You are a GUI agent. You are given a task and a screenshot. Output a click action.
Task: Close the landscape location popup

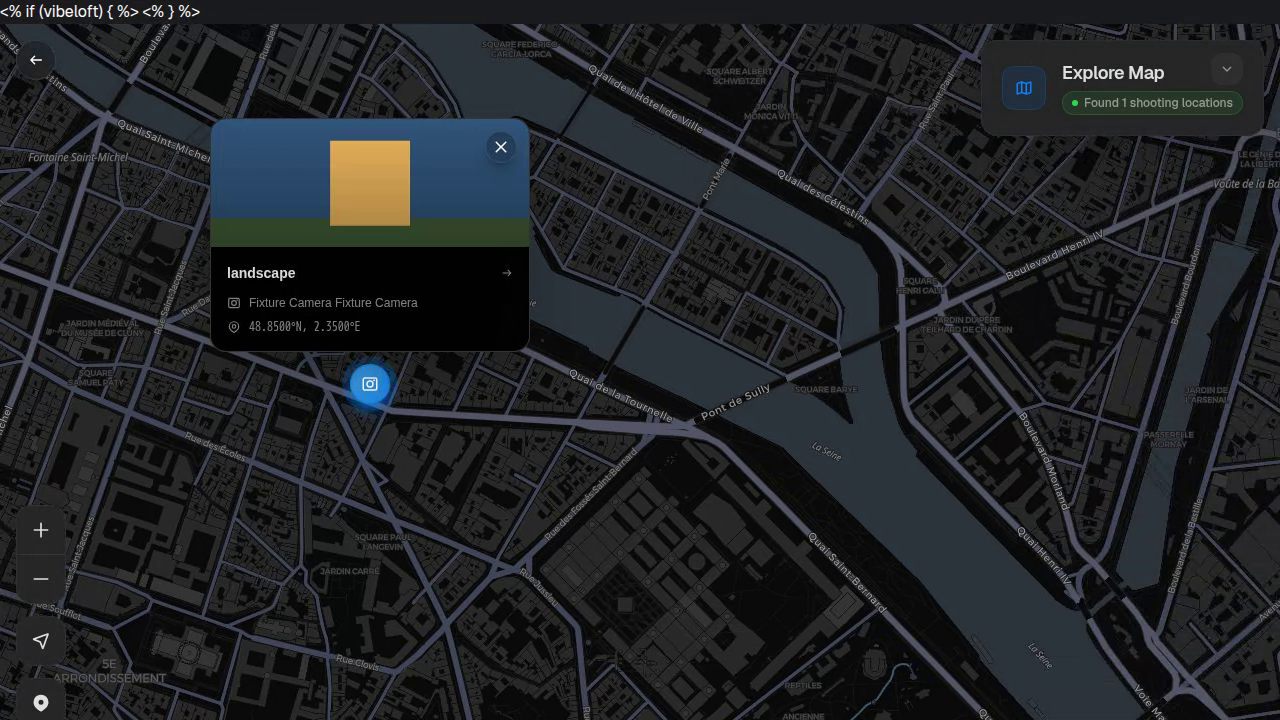tap(501, 147)
